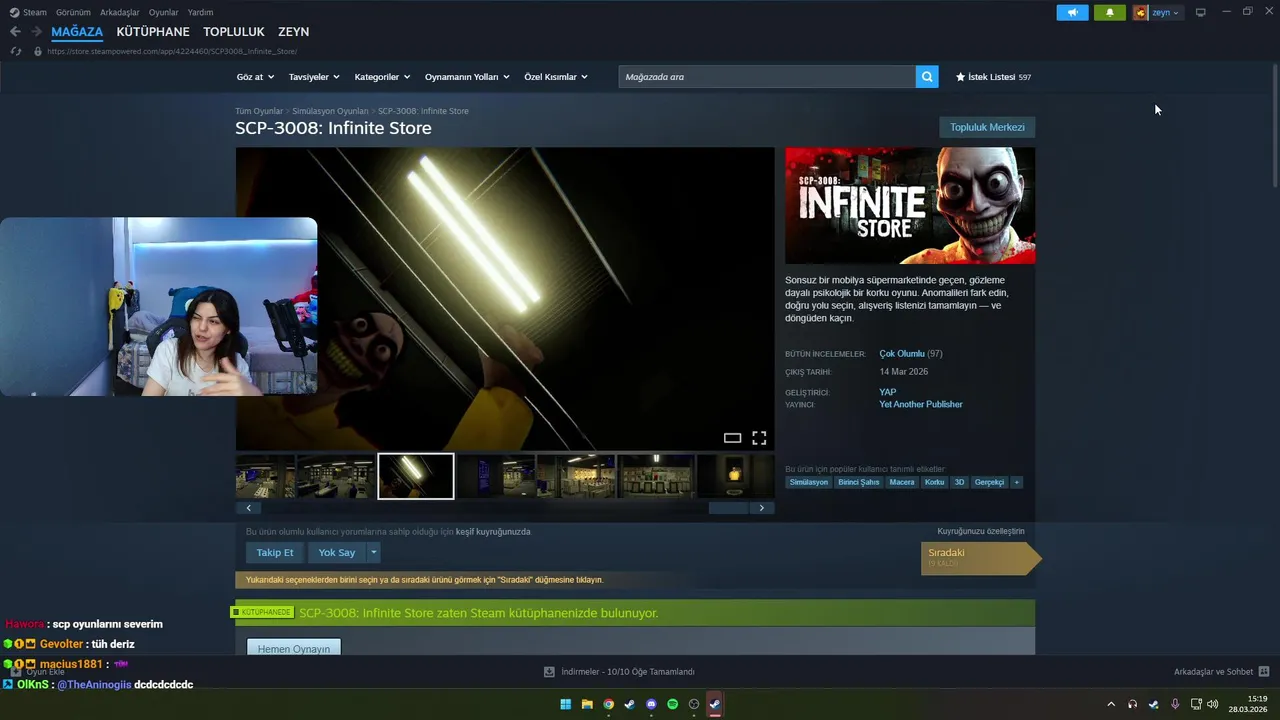Expand the Oynamanın Yolları dropdown

pyautogui.click(x=467, y=77)
